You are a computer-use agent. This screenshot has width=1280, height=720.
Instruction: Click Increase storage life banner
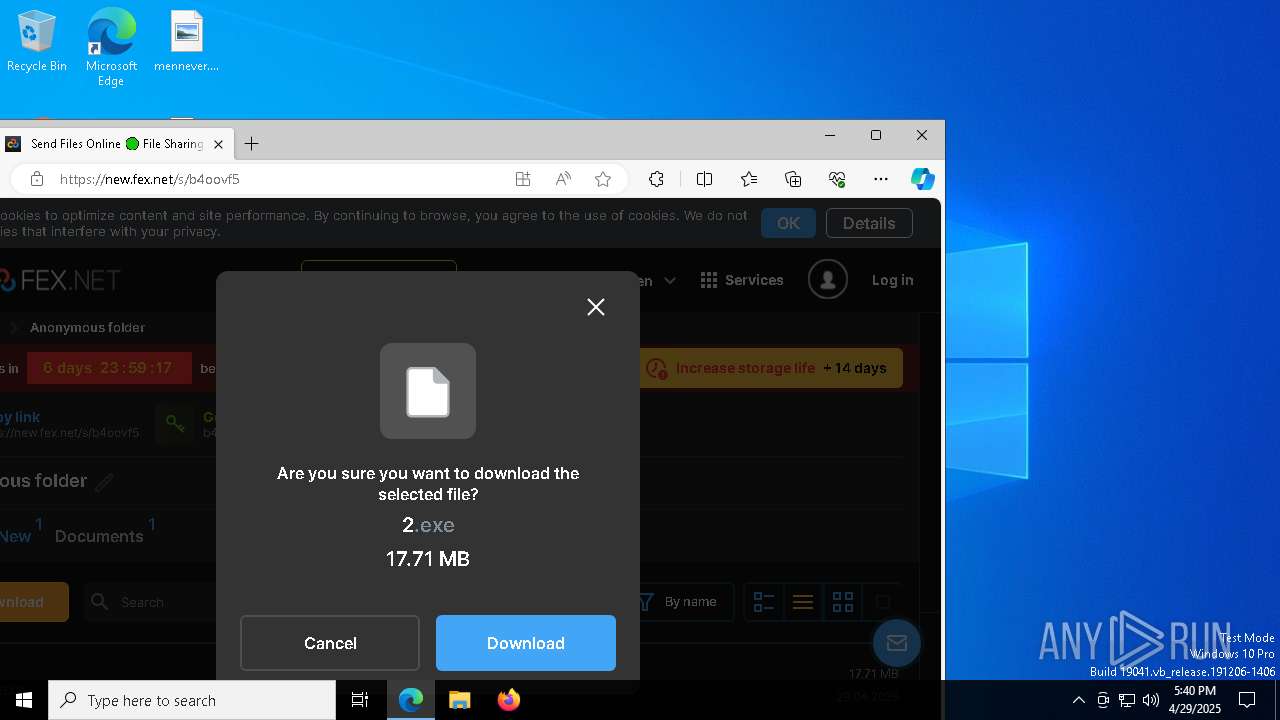(770, 368)
